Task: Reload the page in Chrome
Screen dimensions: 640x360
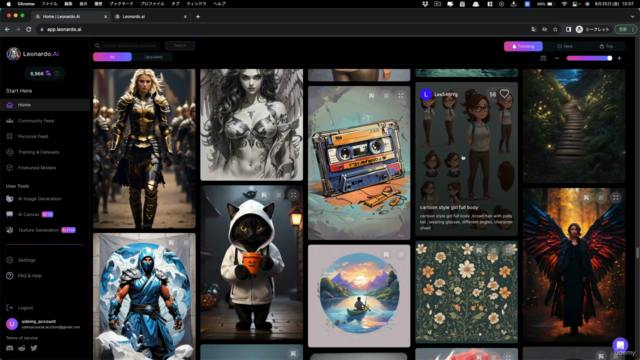Action: coord(29,29)
